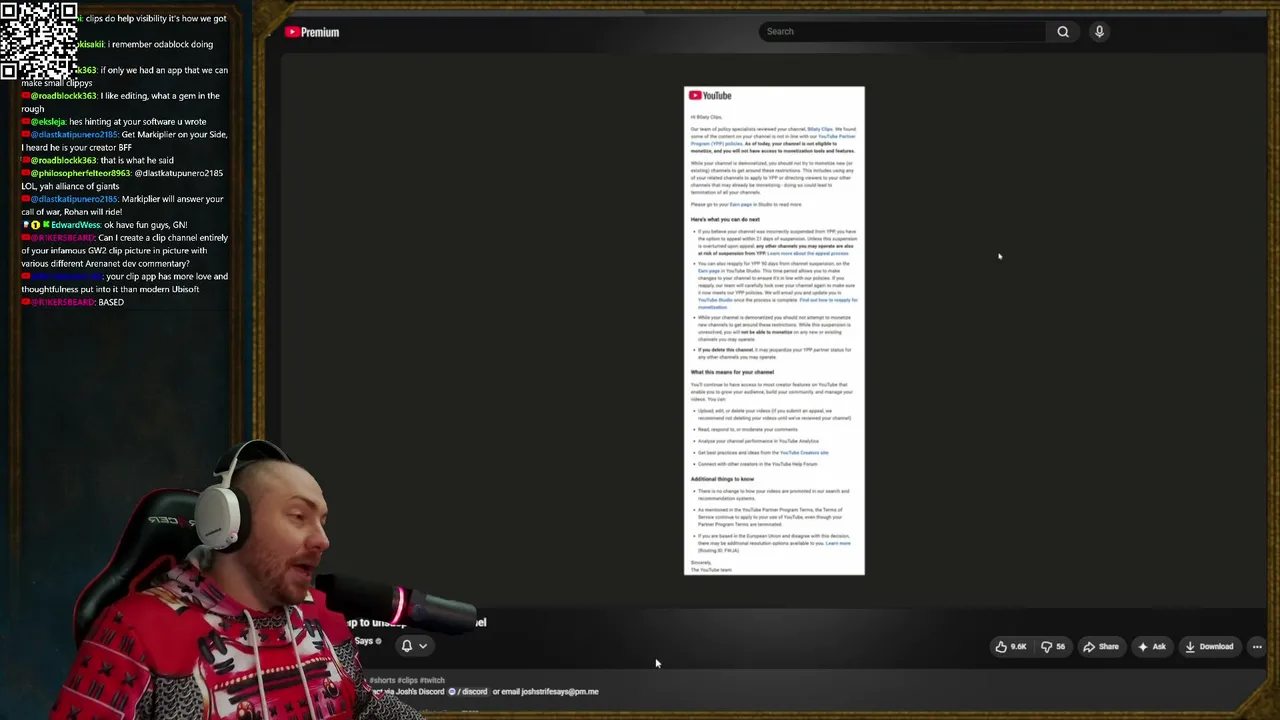Viewport: 1280px width, 720px height.
Task: Click chat message "LOL, yah alliance of giants"
Action: [x=70, y=186]
